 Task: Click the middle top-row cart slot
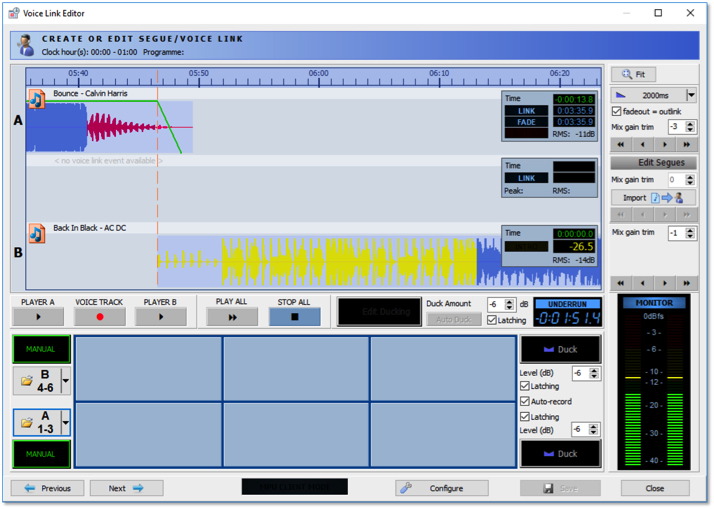(296, 369)
